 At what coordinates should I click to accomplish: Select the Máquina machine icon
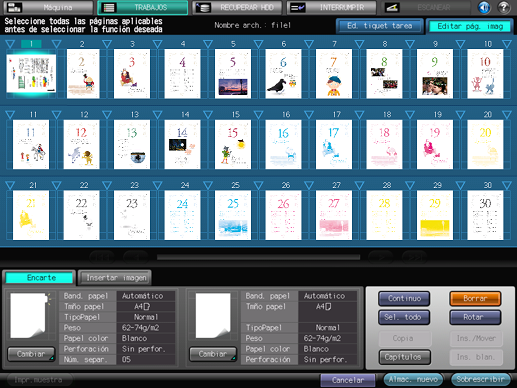[x=14, y=7]
